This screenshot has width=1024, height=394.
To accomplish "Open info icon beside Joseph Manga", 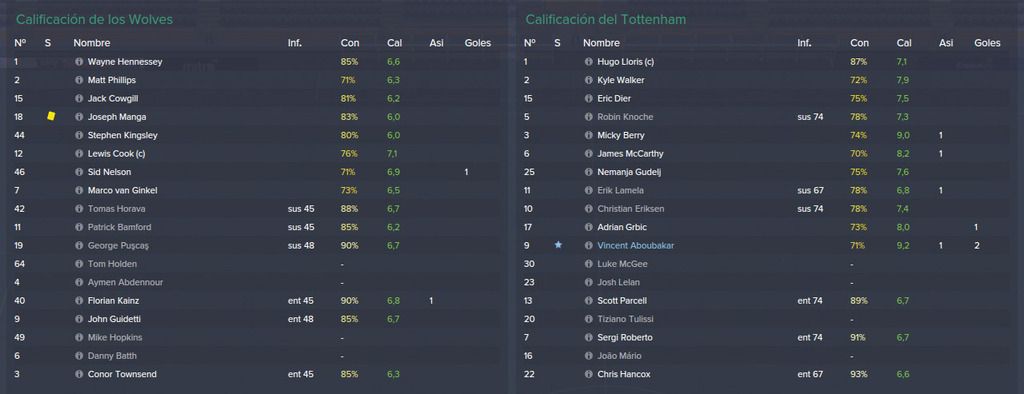I will [x=79, y=117].
